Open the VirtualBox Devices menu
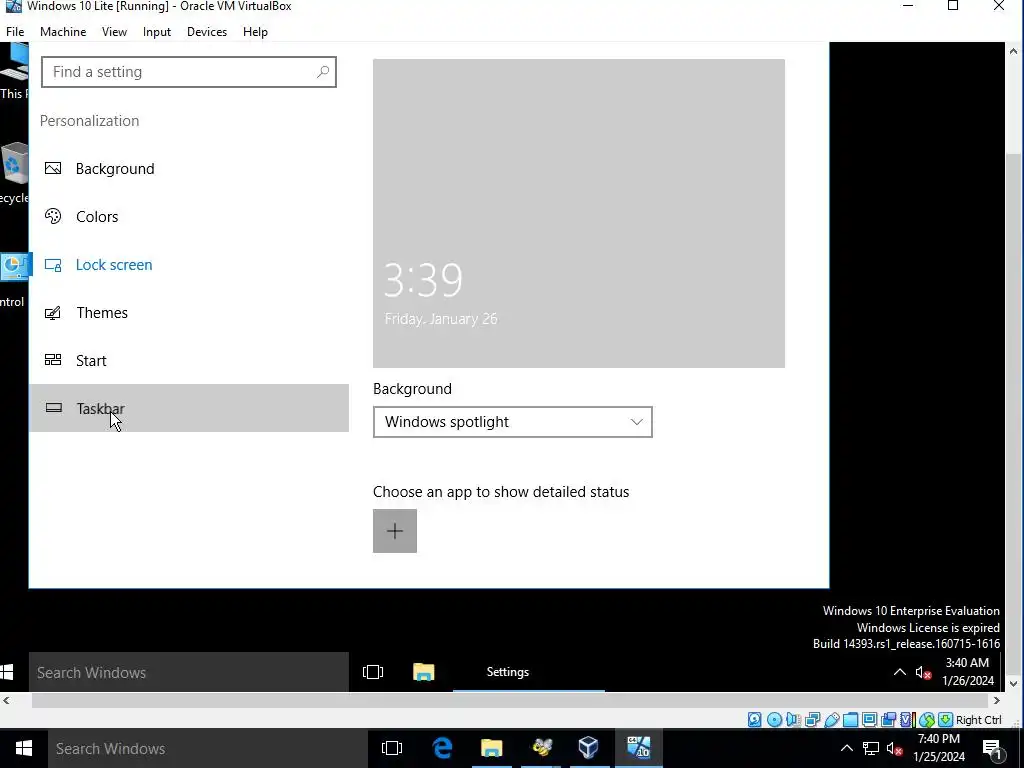 [207, 31]
